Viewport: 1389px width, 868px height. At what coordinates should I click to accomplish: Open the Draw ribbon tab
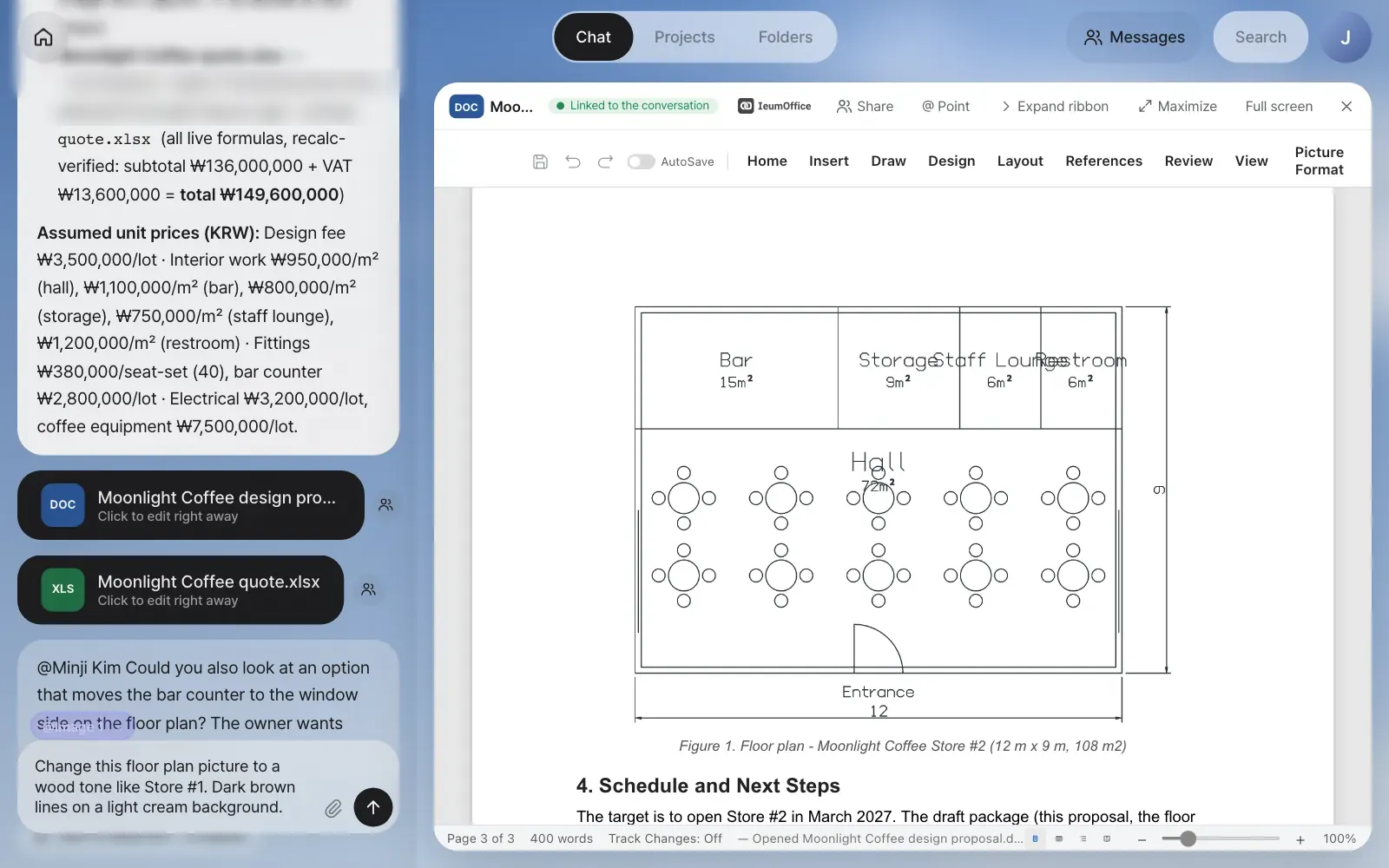click(888, 161)
